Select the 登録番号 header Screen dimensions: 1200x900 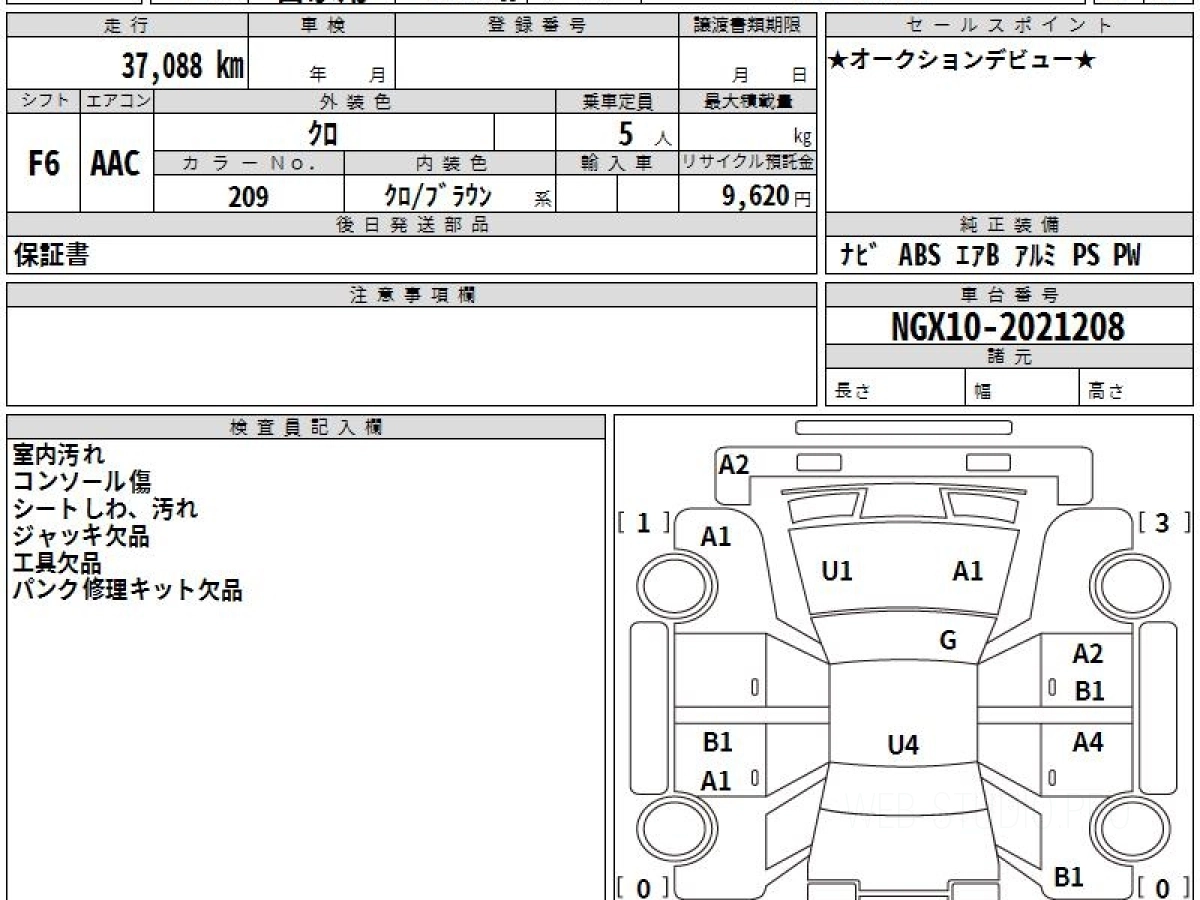(x=536, y=26)
